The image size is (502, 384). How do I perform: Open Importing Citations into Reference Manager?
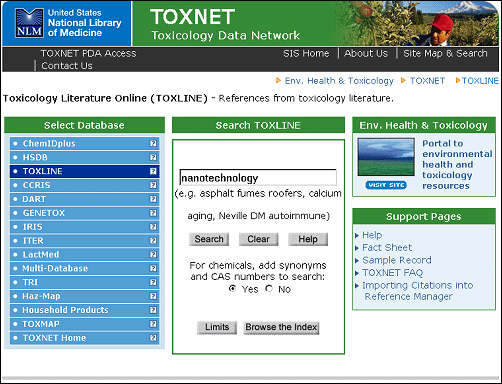tap(418, 291)
